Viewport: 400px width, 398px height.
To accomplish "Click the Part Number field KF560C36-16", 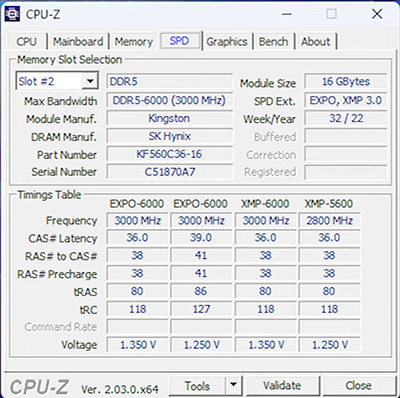I will (169, 154).
